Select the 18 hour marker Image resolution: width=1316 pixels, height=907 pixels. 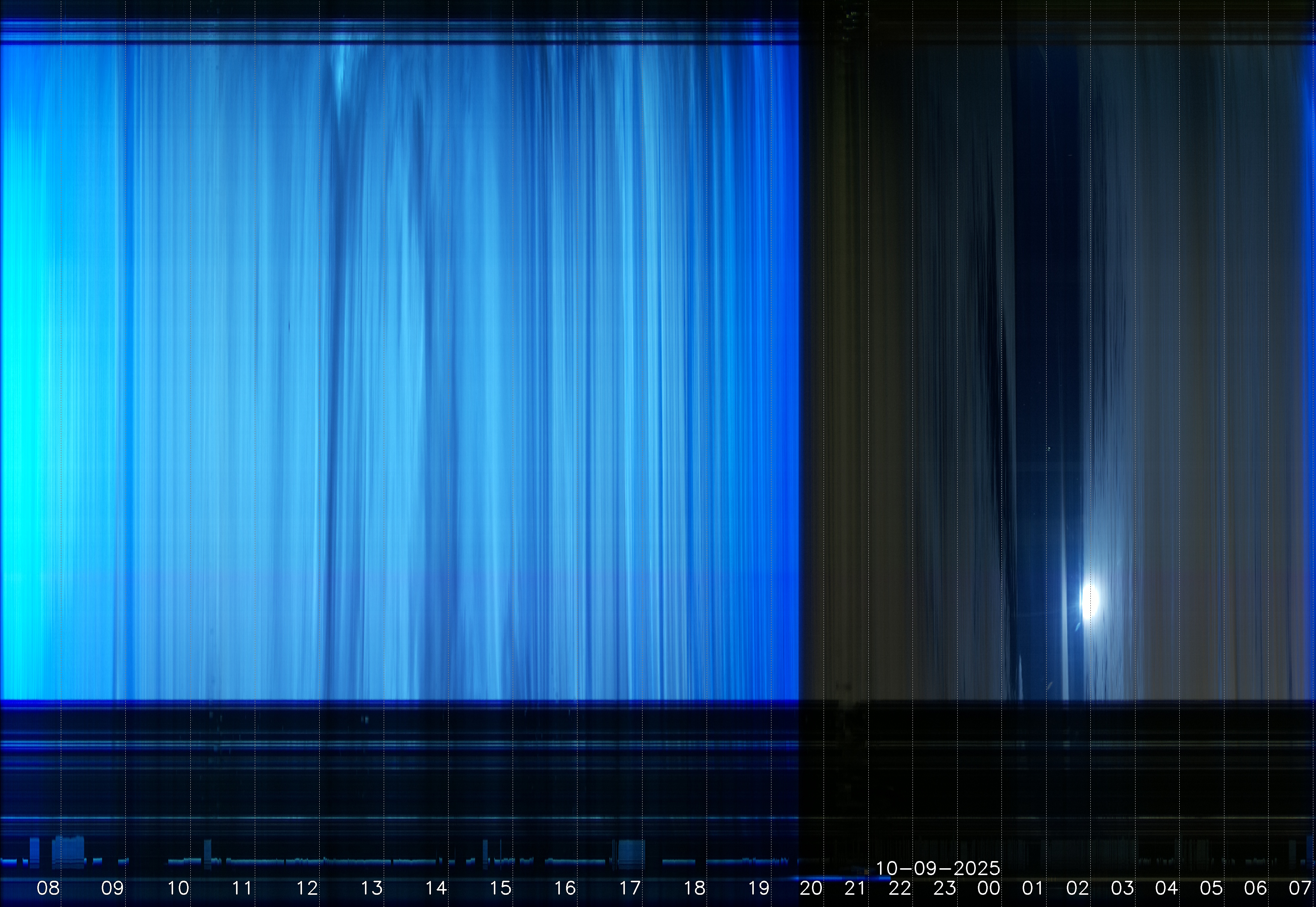coord(694,888)
